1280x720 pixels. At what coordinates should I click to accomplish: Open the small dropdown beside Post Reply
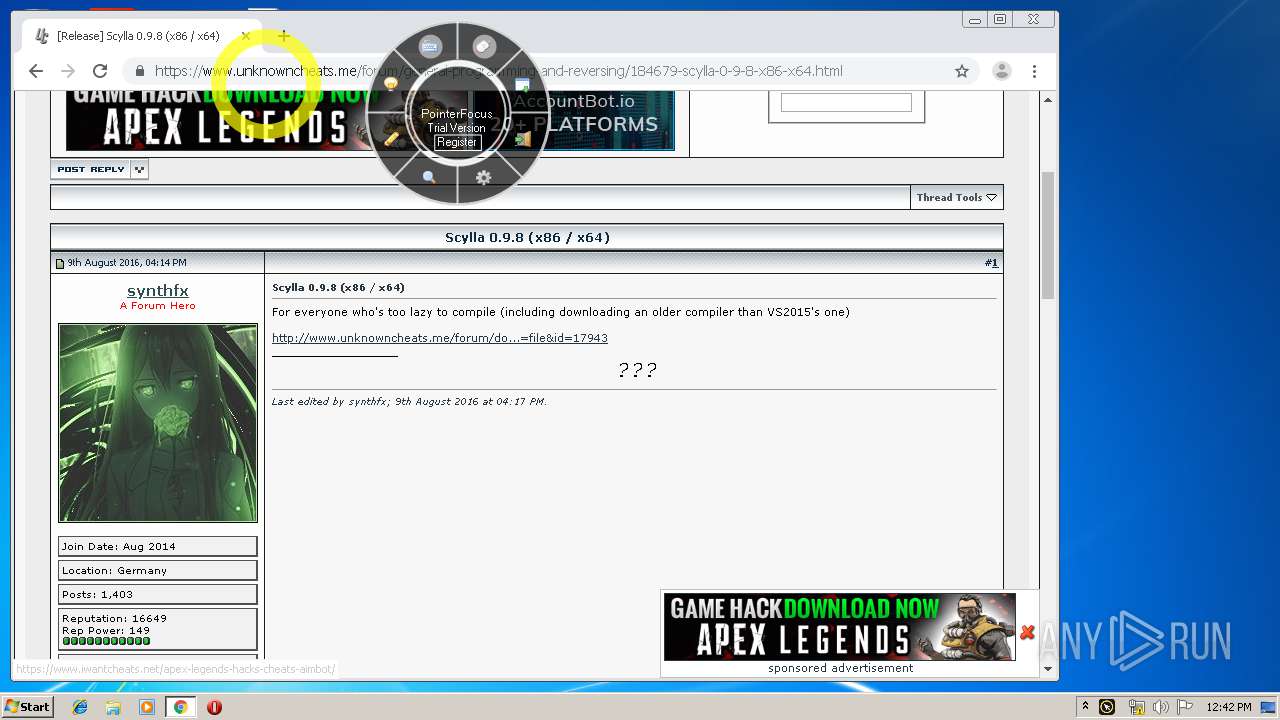pos(140,169)
